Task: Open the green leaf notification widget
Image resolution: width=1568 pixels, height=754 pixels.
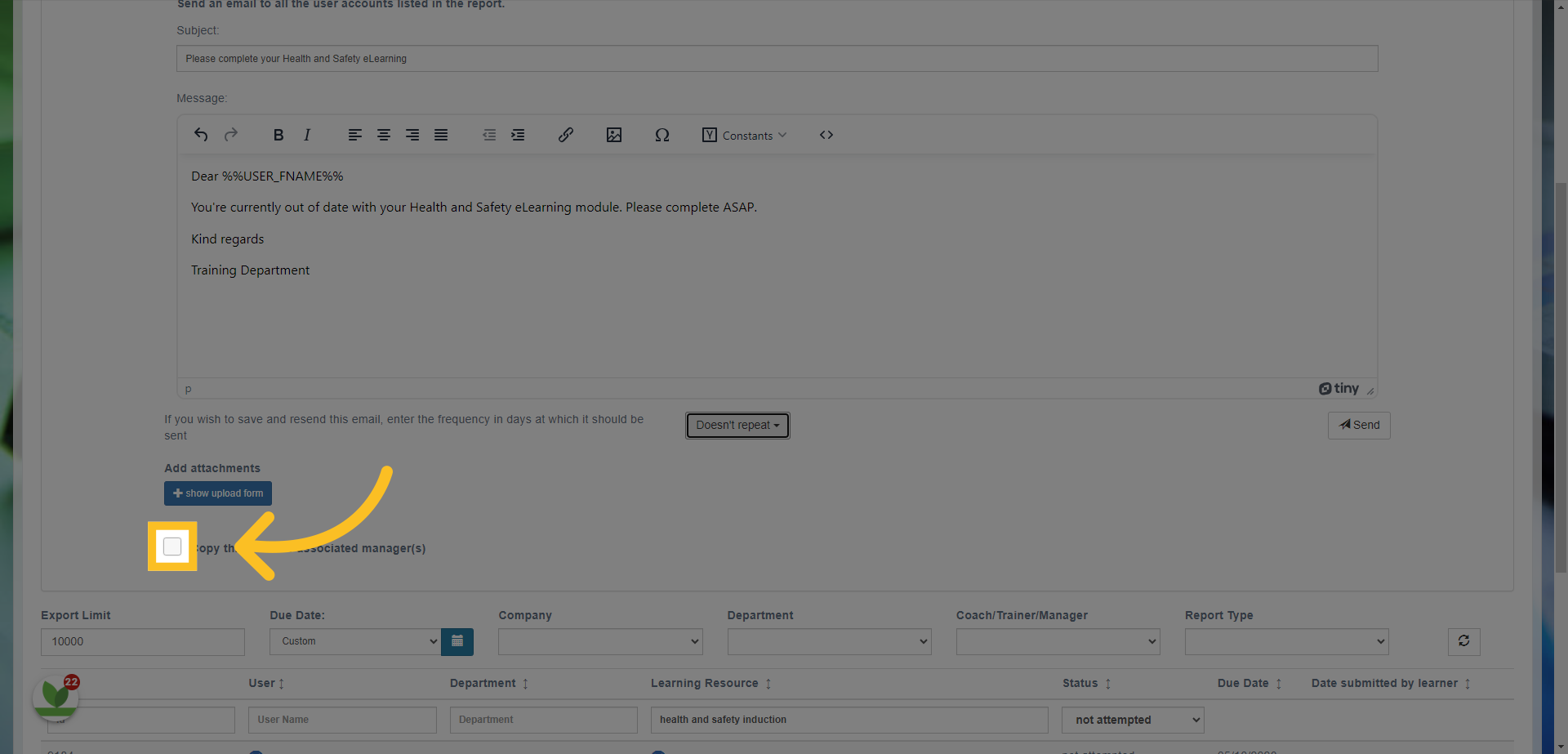Action: pos(56,697)
